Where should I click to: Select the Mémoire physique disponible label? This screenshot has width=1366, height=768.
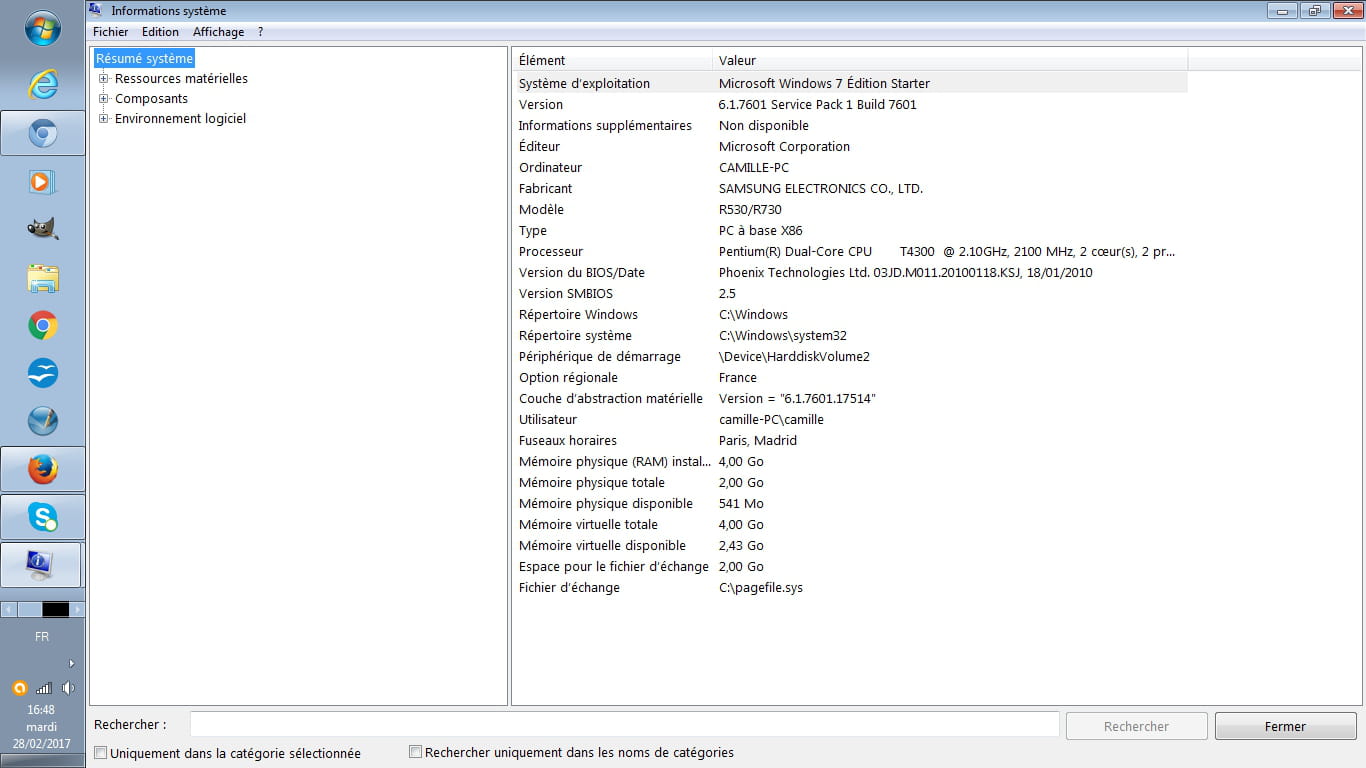[606, 503]
